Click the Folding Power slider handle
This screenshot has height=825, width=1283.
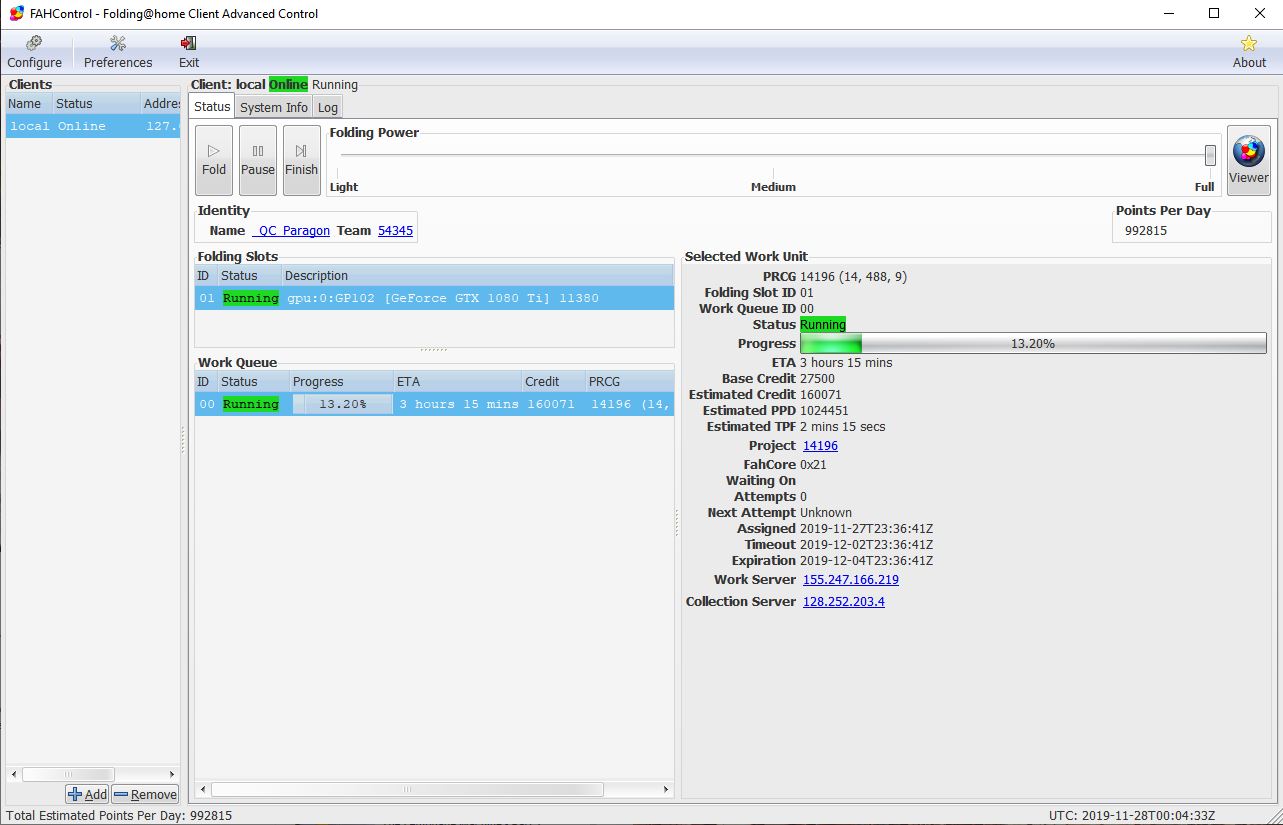(1210, 155)
